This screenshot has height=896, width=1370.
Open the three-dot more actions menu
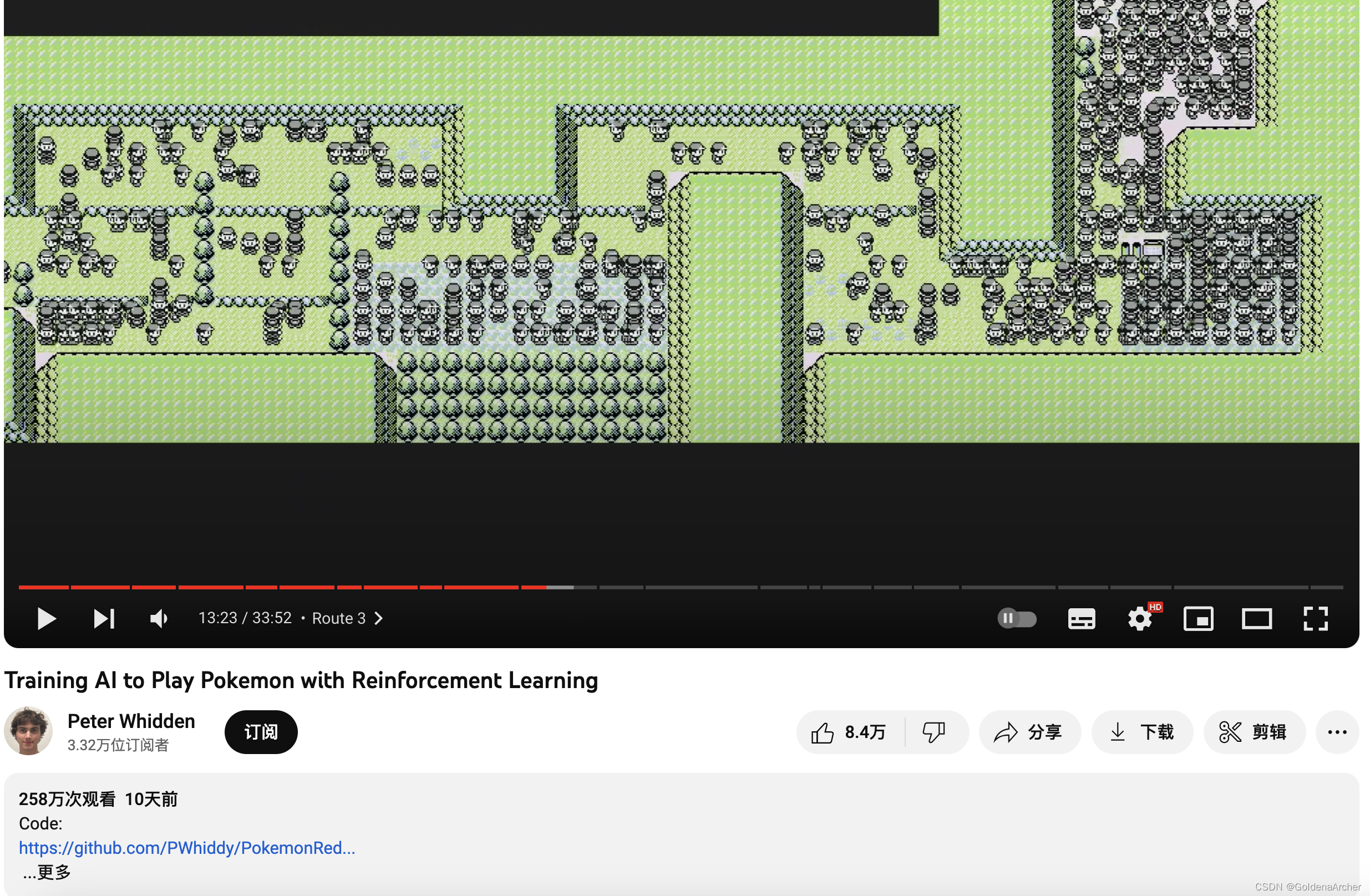pyautogui.click(x=1337, y=732)
